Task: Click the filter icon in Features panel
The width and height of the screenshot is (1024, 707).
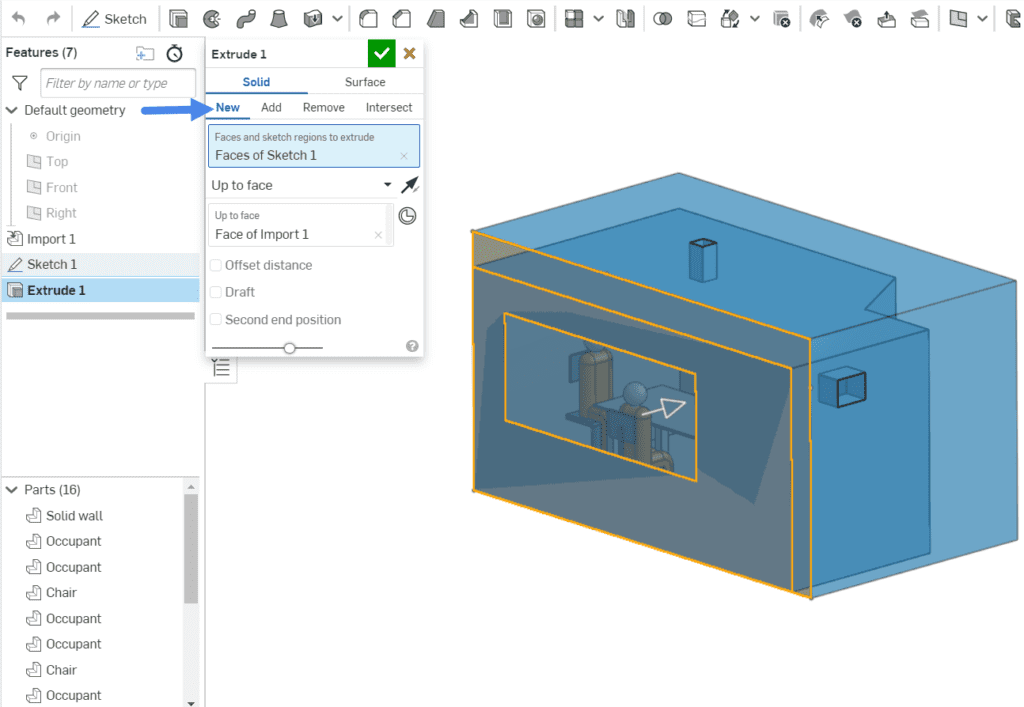Action: click(20, 83)
